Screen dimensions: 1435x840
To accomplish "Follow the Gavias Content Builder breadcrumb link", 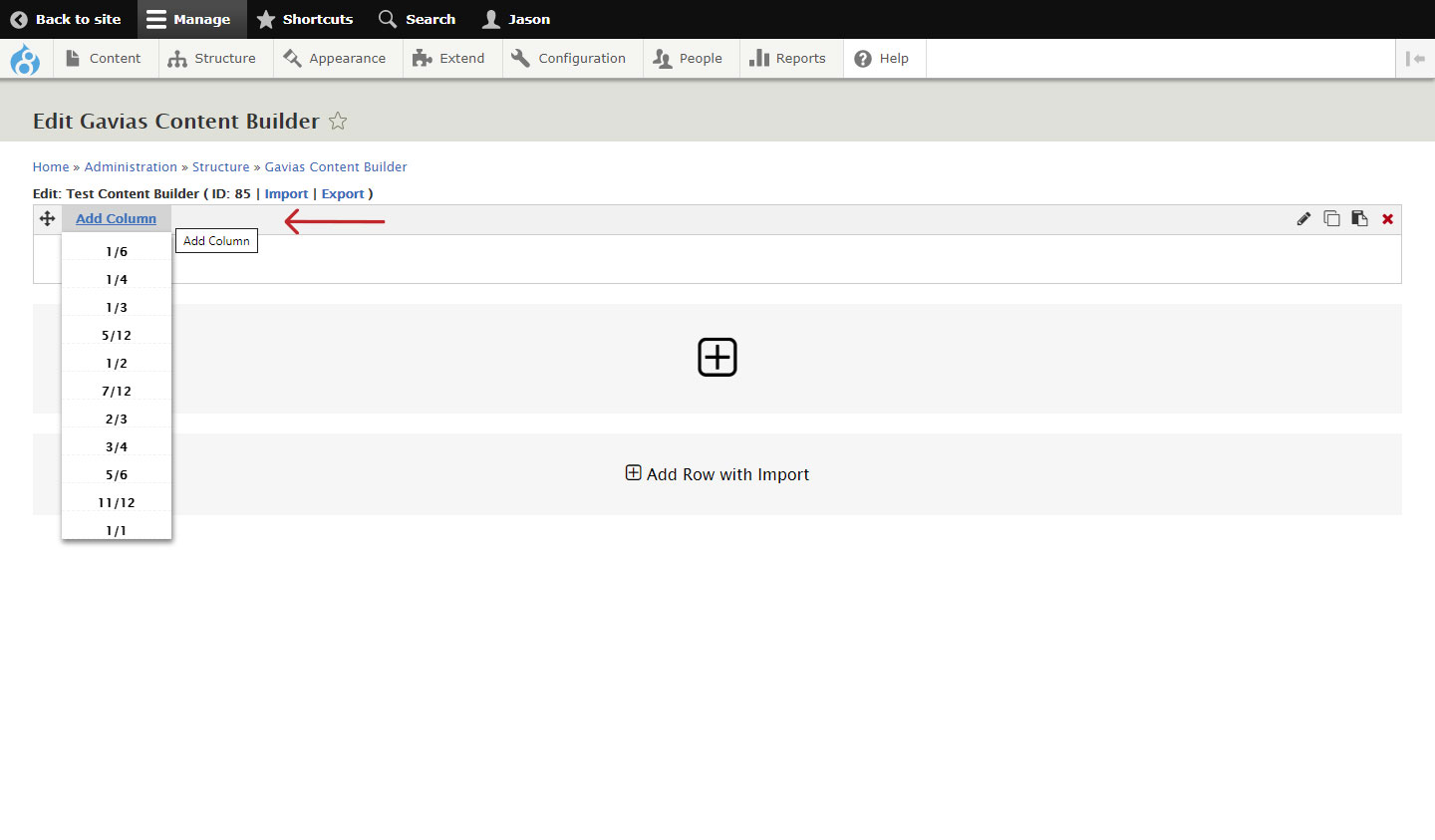I will tap(336, 167).
